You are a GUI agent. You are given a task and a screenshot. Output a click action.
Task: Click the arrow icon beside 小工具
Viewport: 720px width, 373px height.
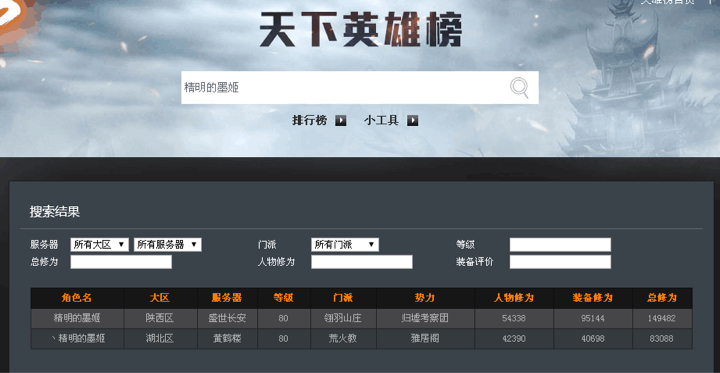412,121
